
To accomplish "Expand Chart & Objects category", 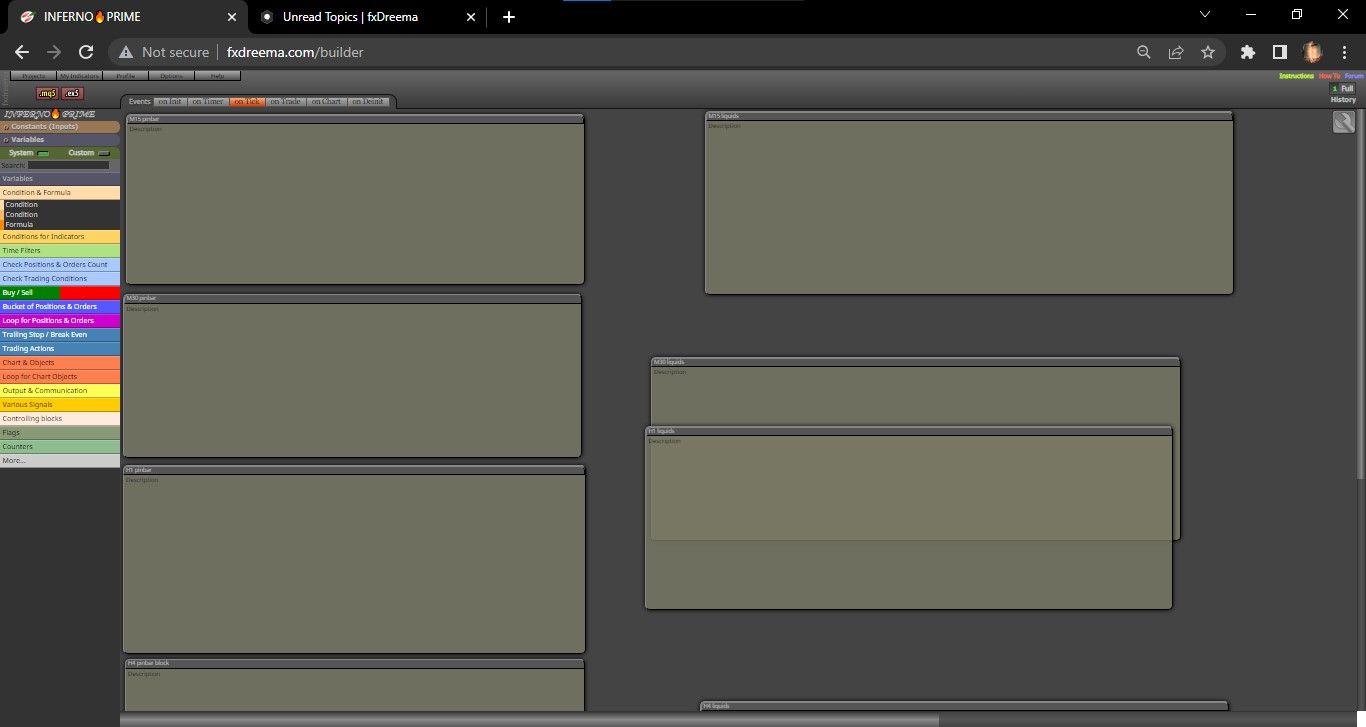I will 60,363.
